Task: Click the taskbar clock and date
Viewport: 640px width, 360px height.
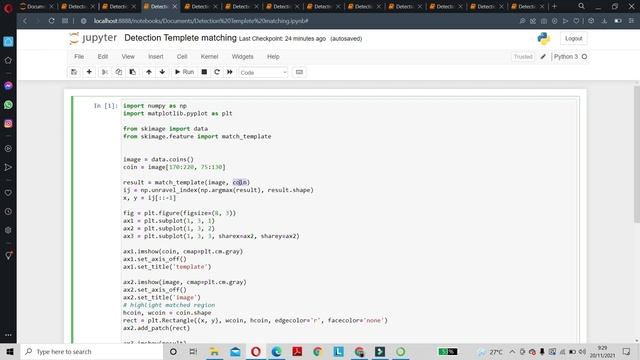Action: click(602, 352)
